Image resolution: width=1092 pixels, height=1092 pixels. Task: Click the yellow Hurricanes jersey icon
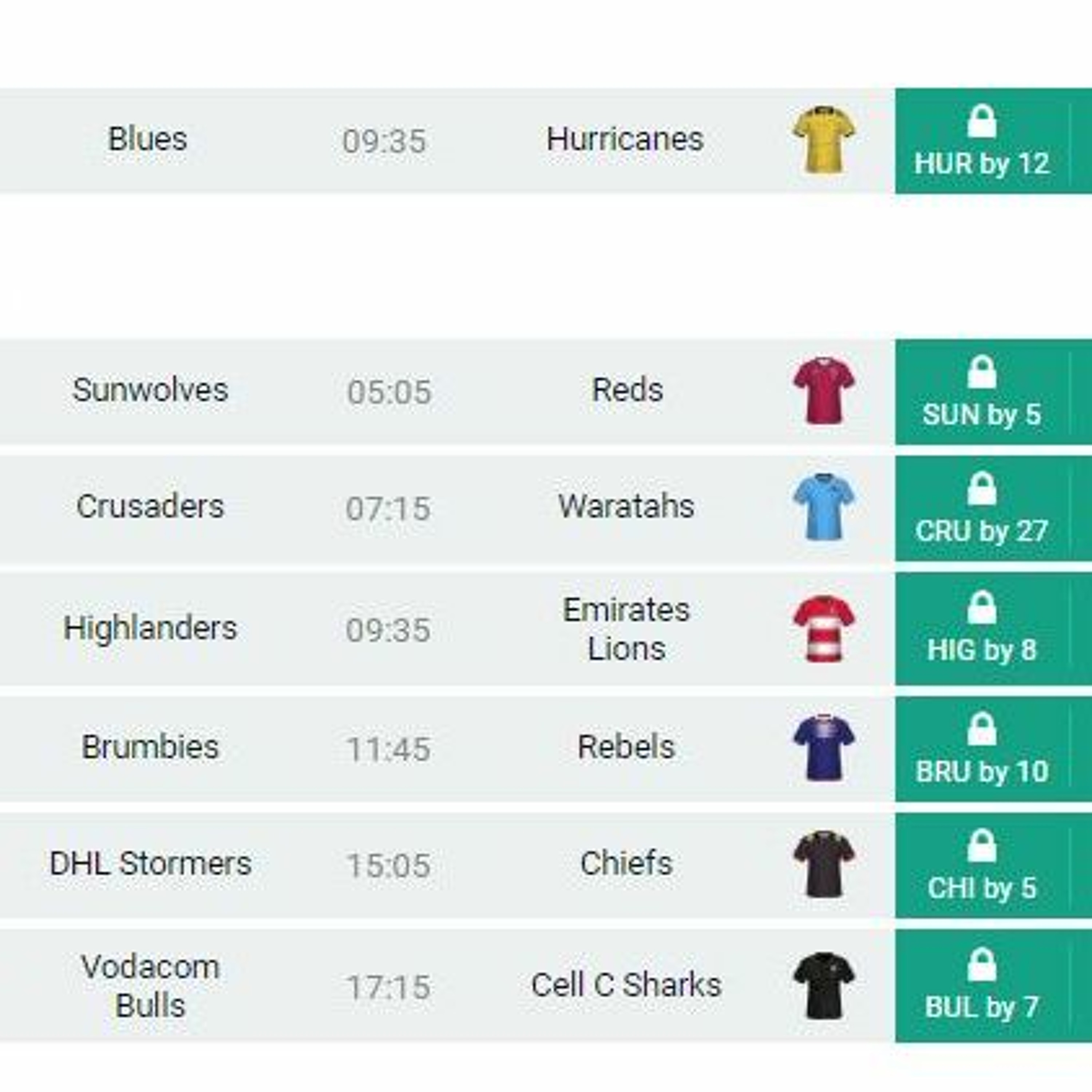tap(824, 139)
